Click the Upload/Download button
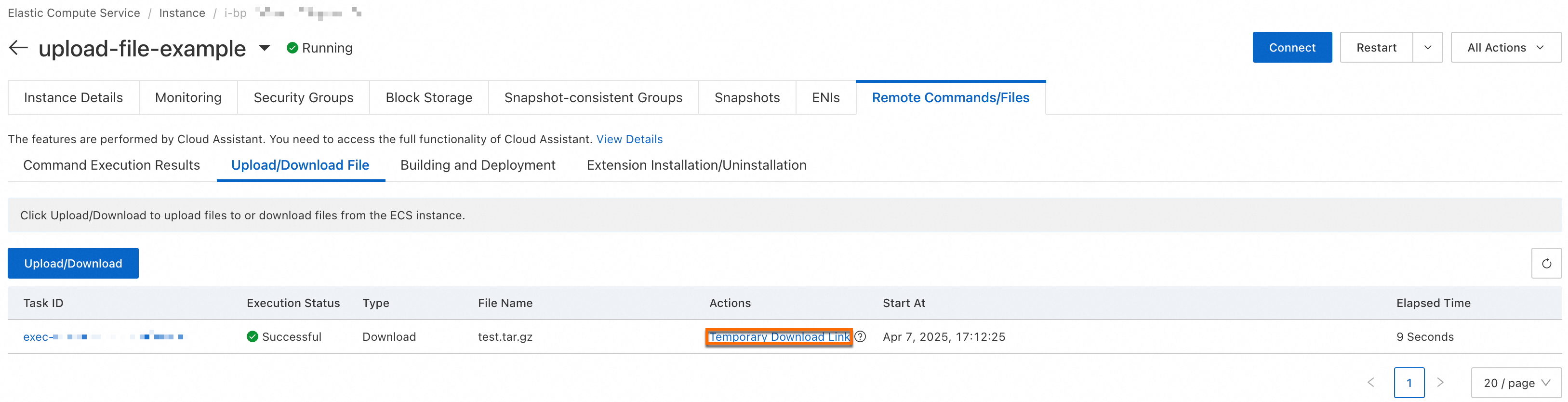Image resolution: width=1568 pixels, height=402 pixels. [x=73, y=263]
